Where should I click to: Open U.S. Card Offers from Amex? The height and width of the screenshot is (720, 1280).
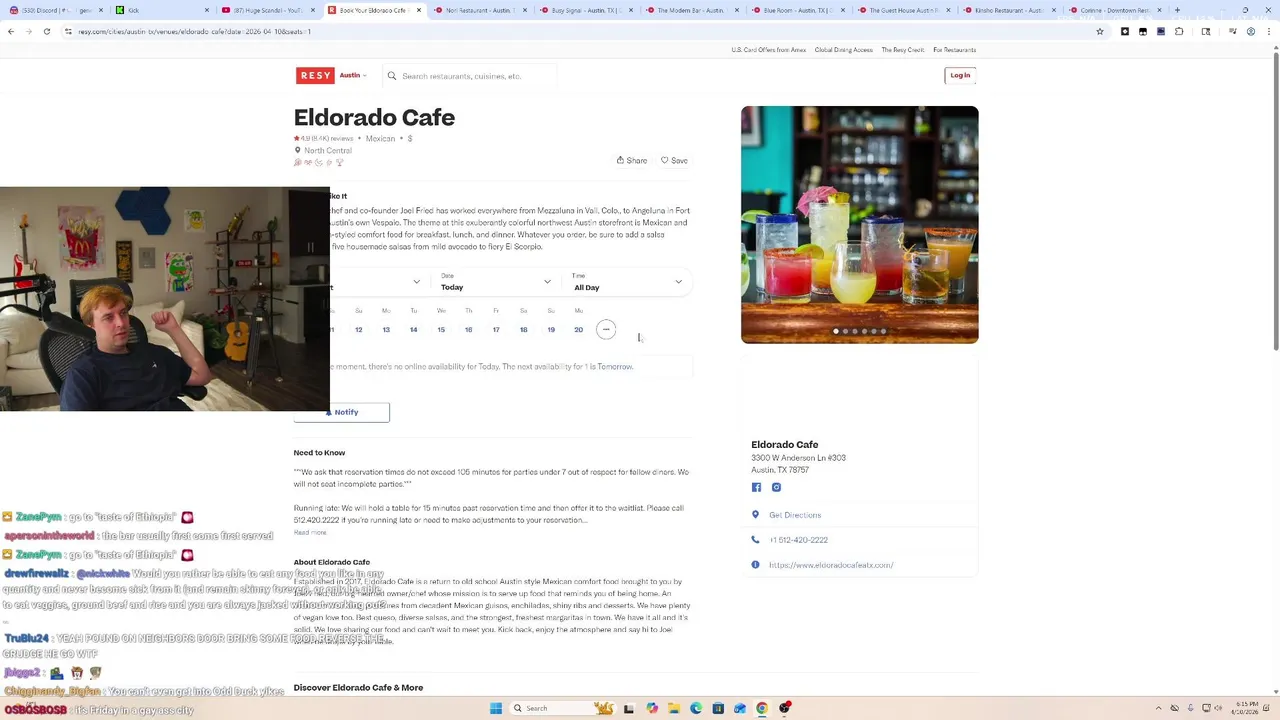[x=768, y=49]
